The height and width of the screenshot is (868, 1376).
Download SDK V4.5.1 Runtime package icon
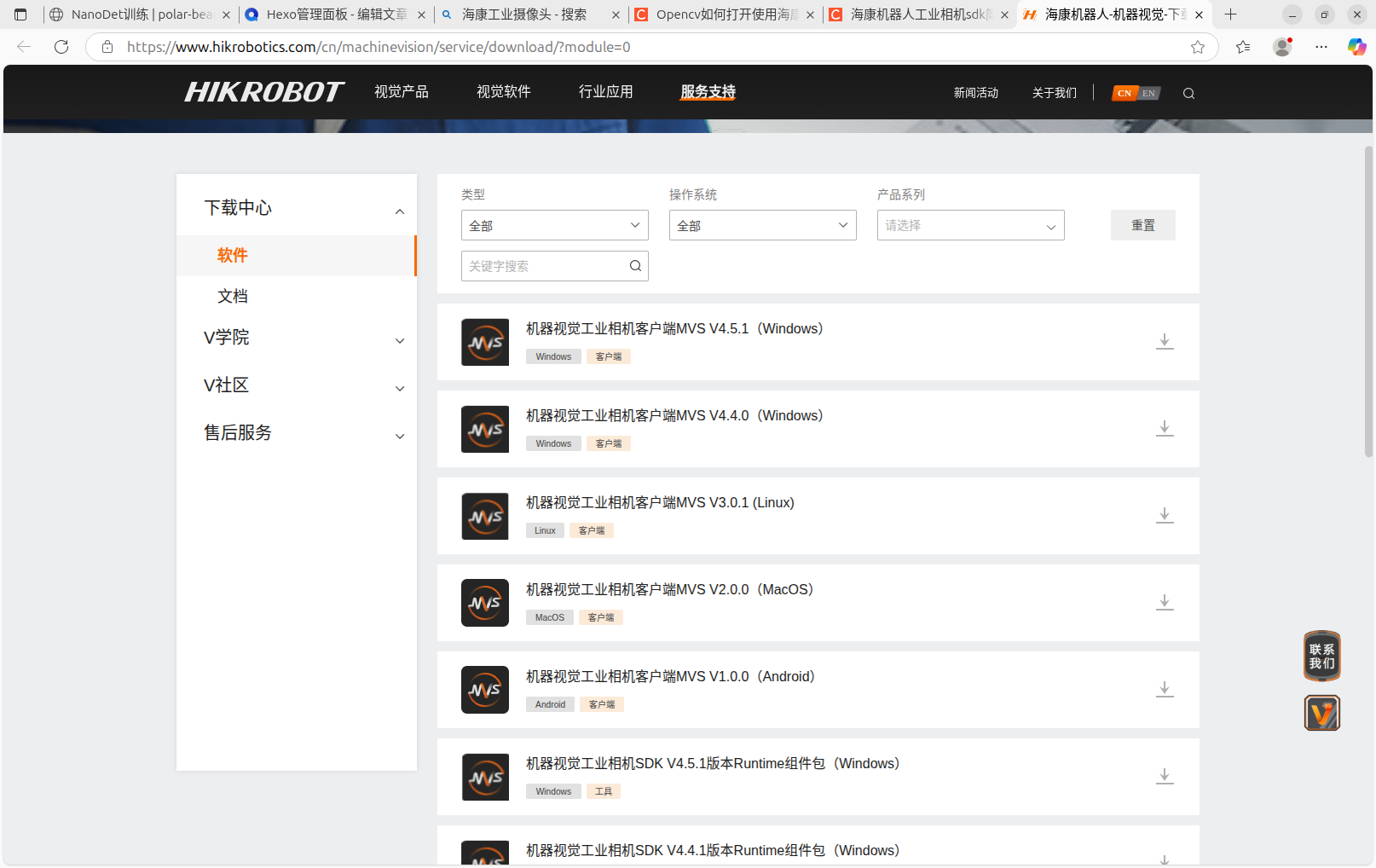pos(1165,776)
